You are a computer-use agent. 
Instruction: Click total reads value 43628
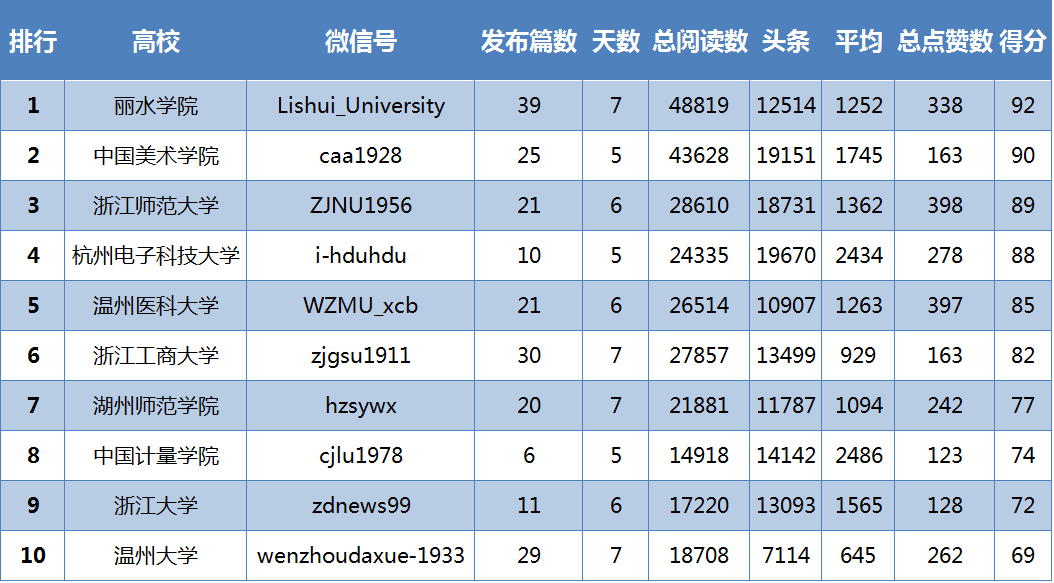[x=699, y=155]
